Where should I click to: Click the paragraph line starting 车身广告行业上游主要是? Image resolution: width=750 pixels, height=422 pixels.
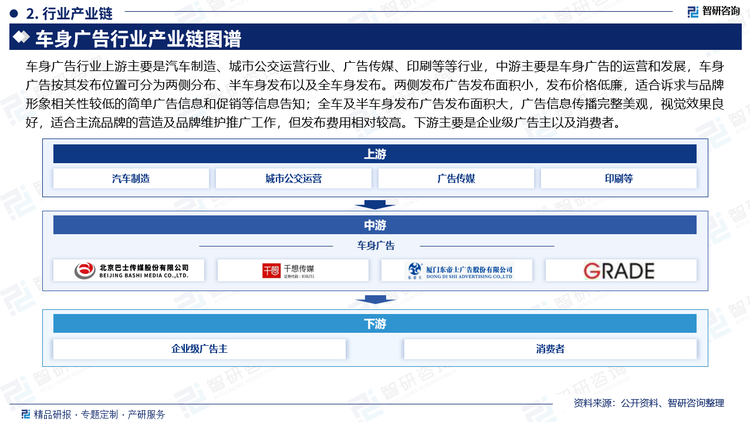point(375,66)
